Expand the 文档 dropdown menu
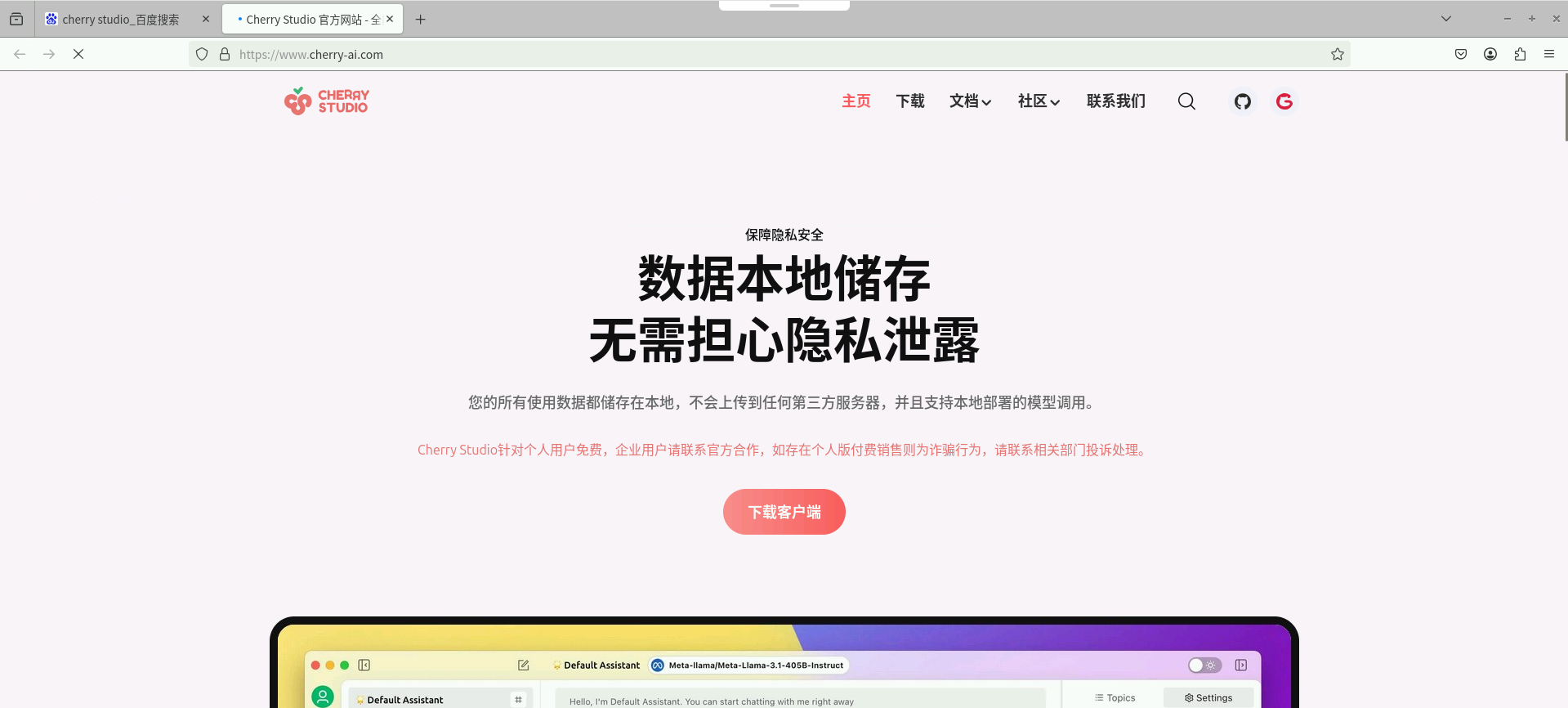This screenshot has width=1568, height=708. click(x=971, y=101)
